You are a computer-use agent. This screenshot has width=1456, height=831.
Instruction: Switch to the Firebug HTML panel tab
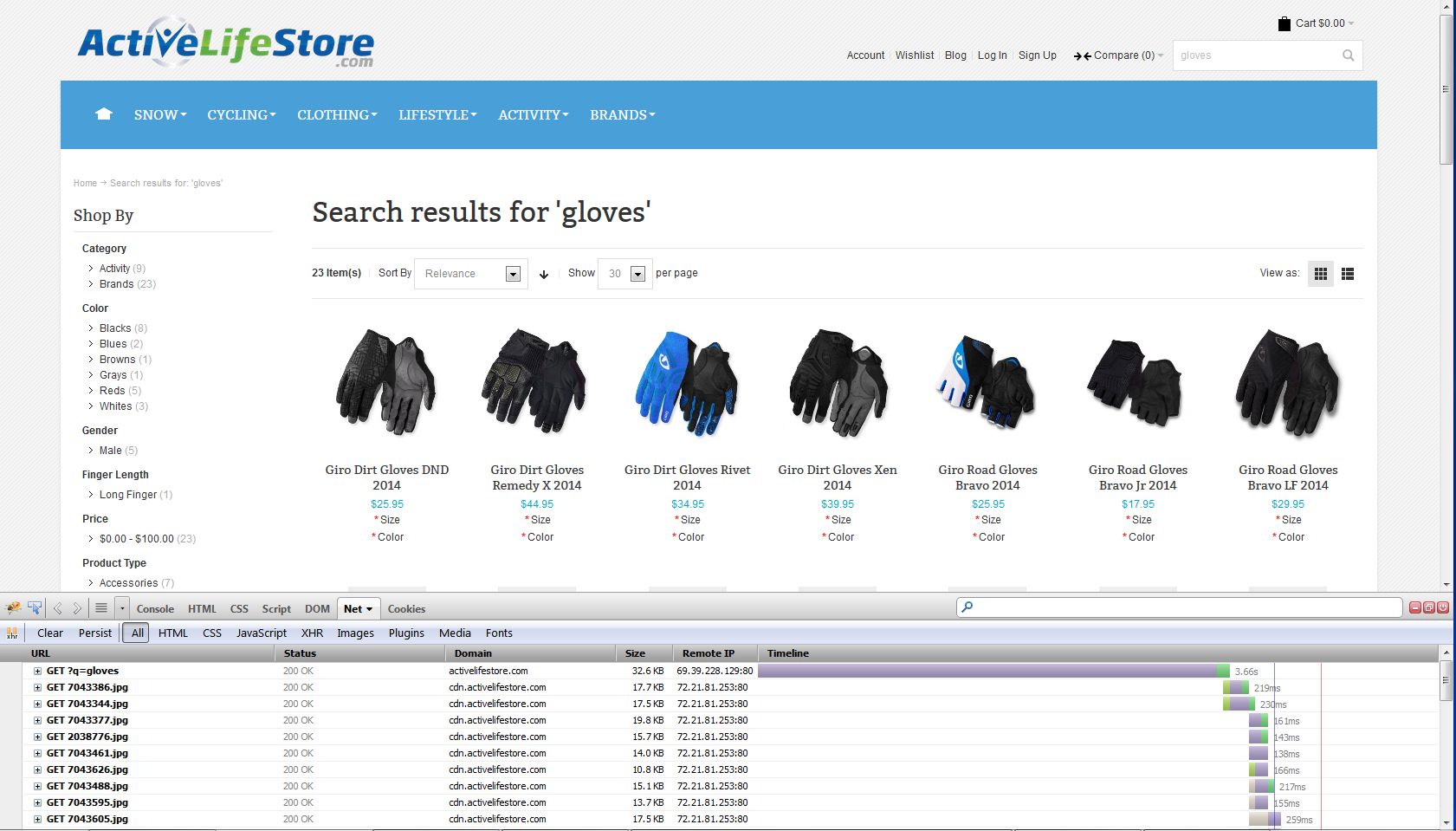(202, 608)
